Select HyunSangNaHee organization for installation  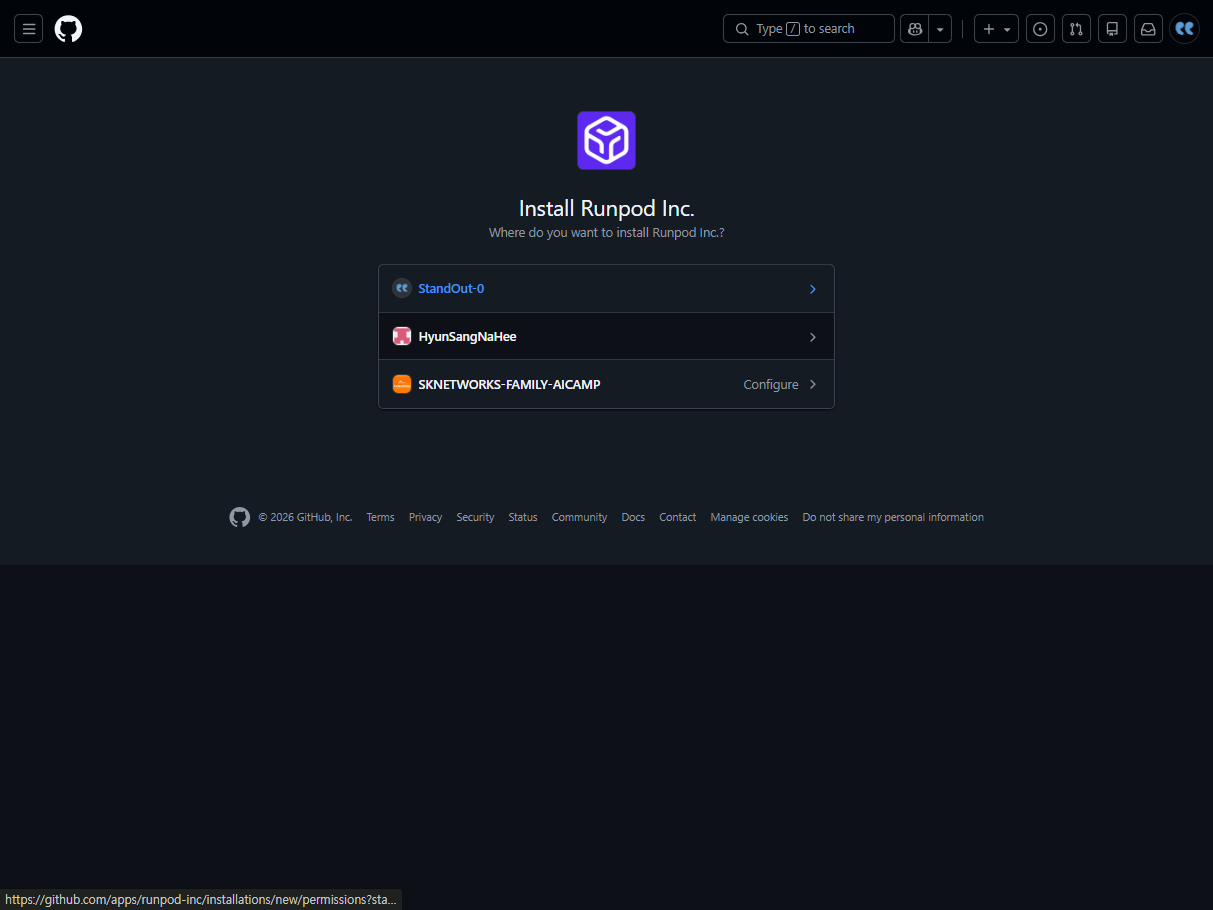(606, 337)
